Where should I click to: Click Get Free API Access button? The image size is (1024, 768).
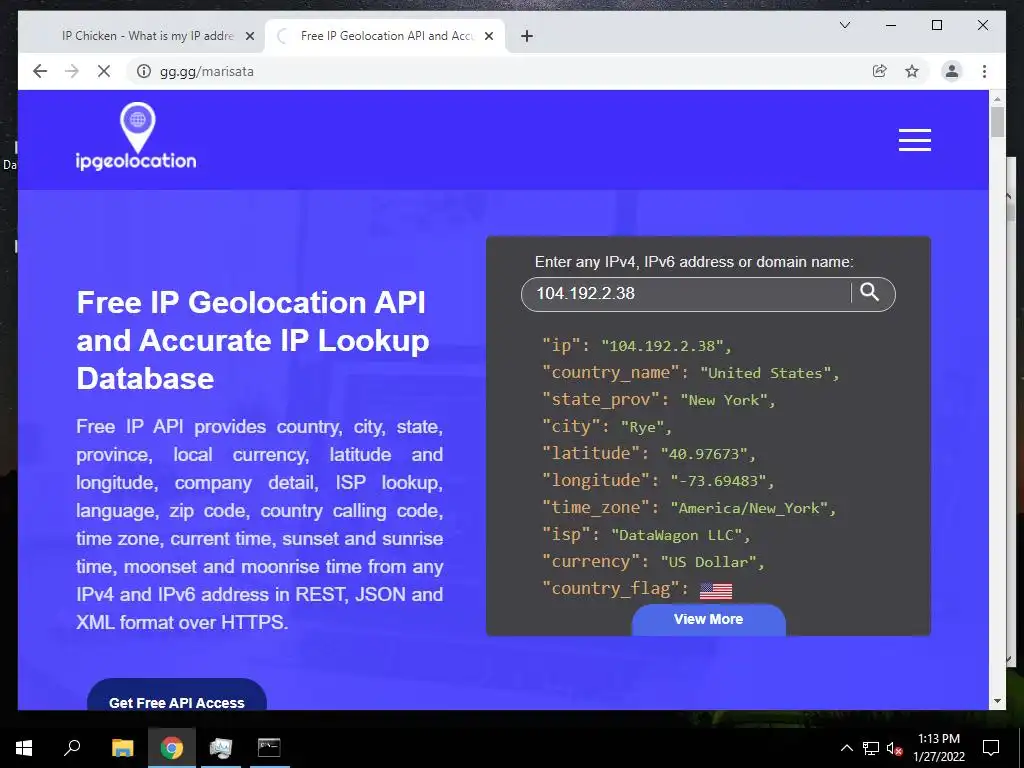177,696
